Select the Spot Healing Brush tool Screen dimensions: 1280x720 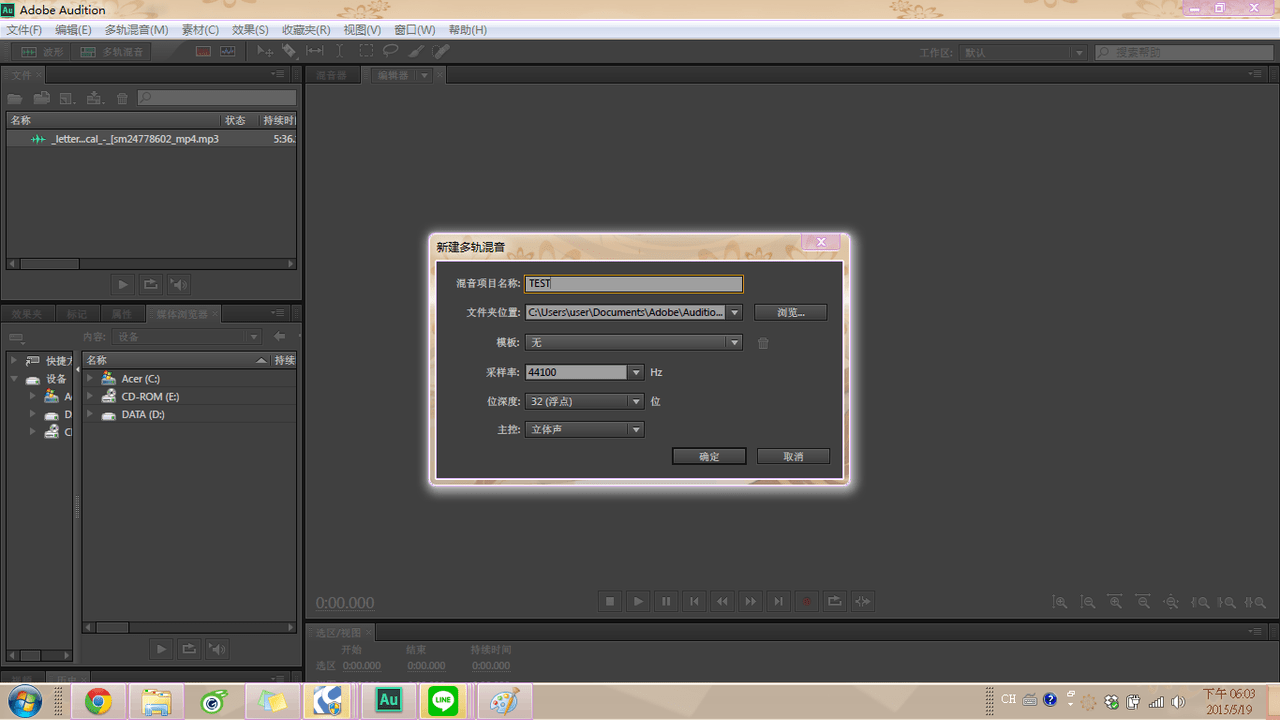[441, 51]
